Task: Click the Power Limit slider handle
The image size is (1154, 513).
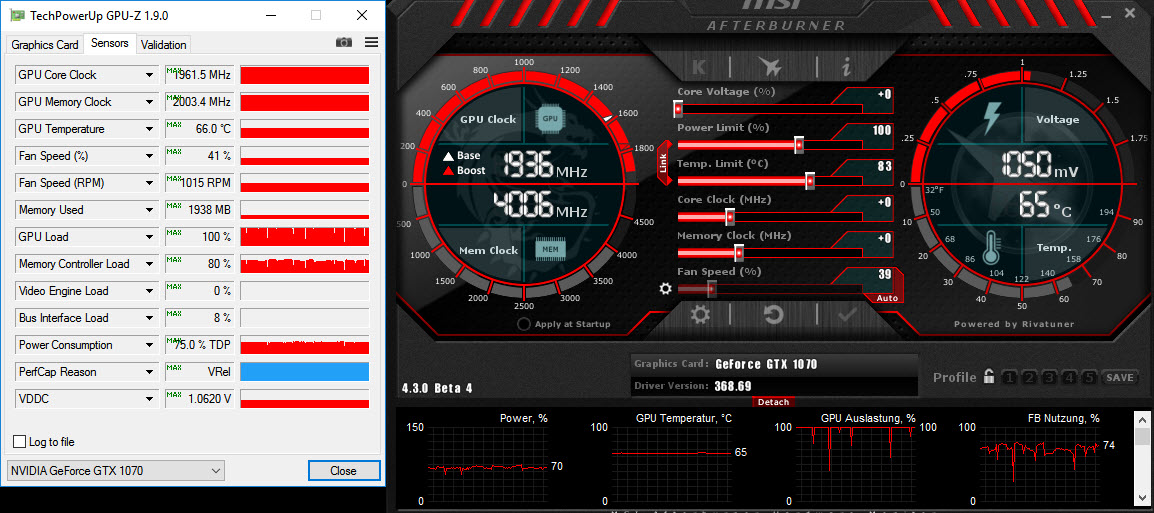Action: [799, 145]
